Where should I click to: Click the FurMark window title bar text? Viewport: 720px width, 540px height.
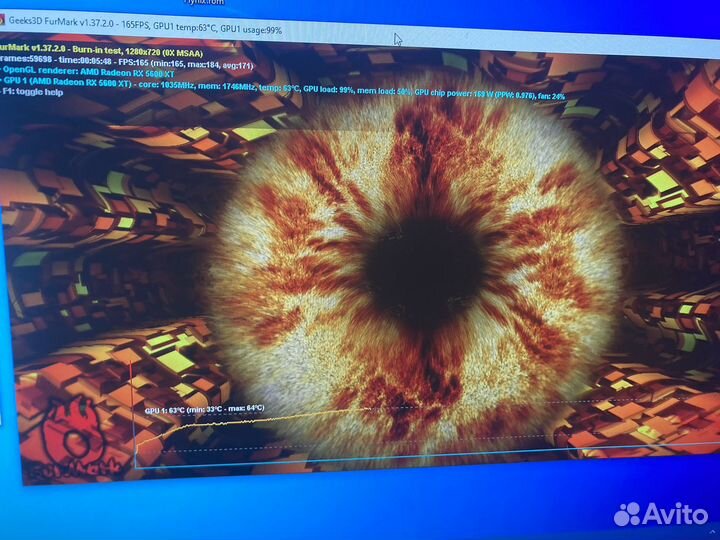tap(145, 25)
